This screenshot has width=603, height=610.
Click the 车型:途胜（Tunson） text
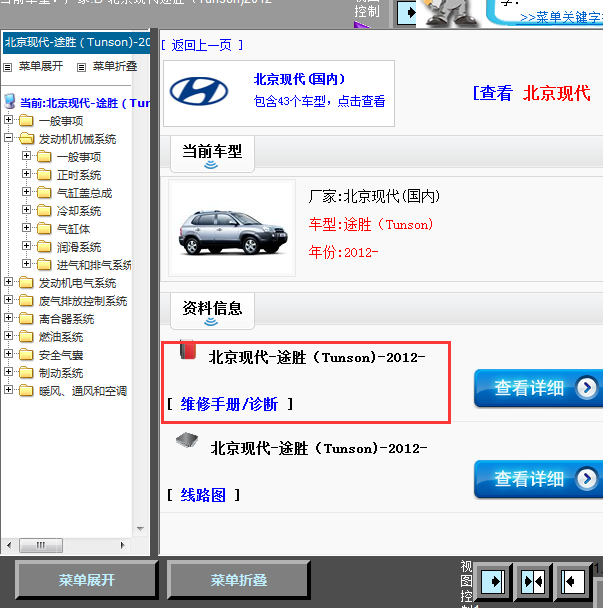pos(371,224)
